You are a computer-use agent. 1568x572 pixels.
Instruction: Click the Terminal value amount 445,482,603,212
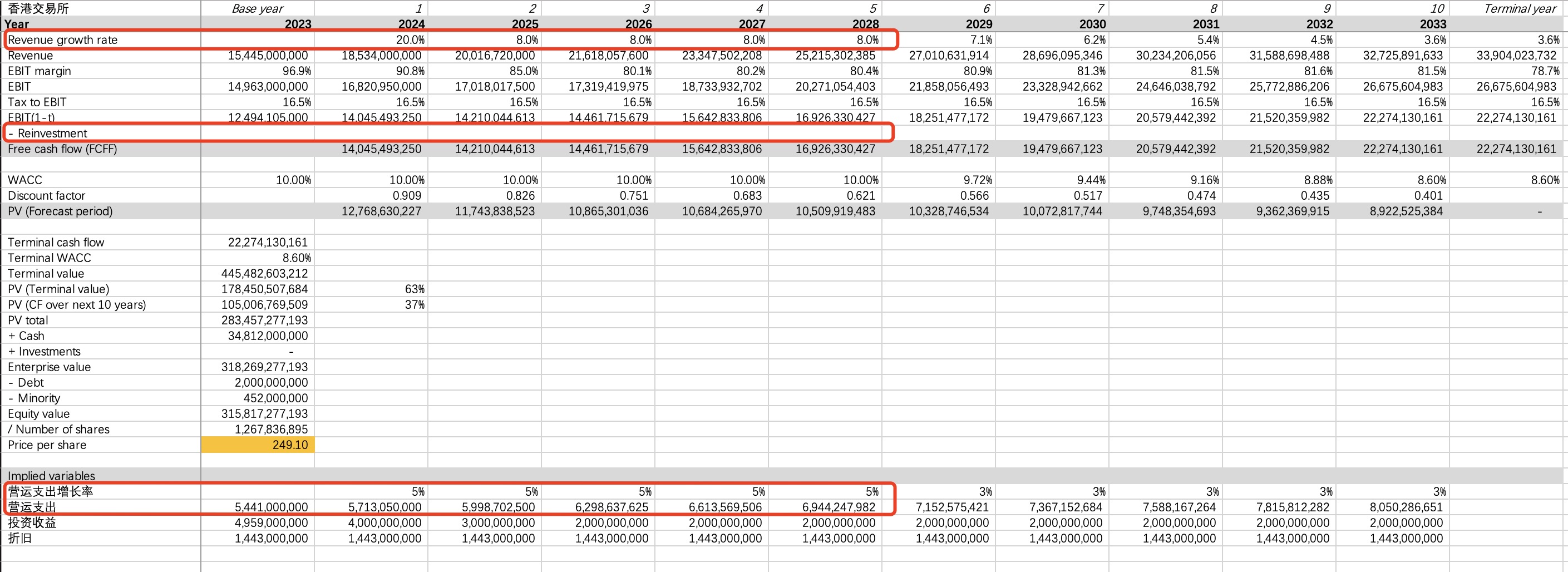(264, 273)
